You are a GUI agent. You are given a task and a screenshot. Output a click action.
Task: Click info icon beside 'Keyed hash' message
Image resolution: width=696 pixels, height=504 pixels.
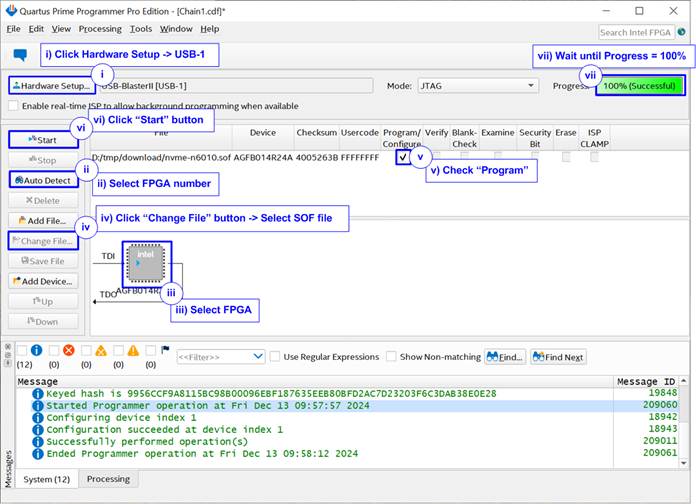coord(38,394)
